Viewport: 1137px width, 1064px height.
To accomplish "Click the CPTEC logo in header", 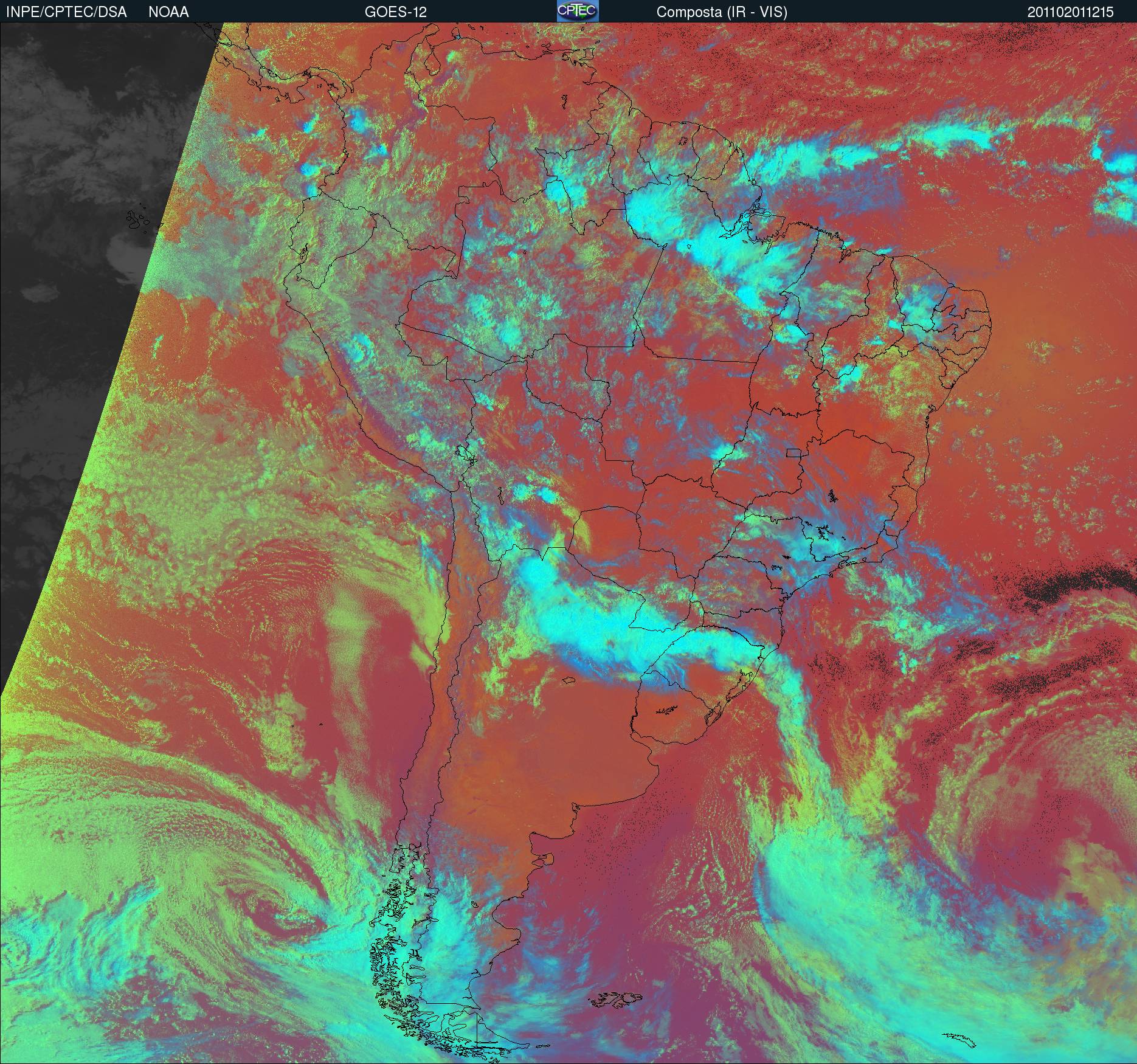I will point(578,11).
